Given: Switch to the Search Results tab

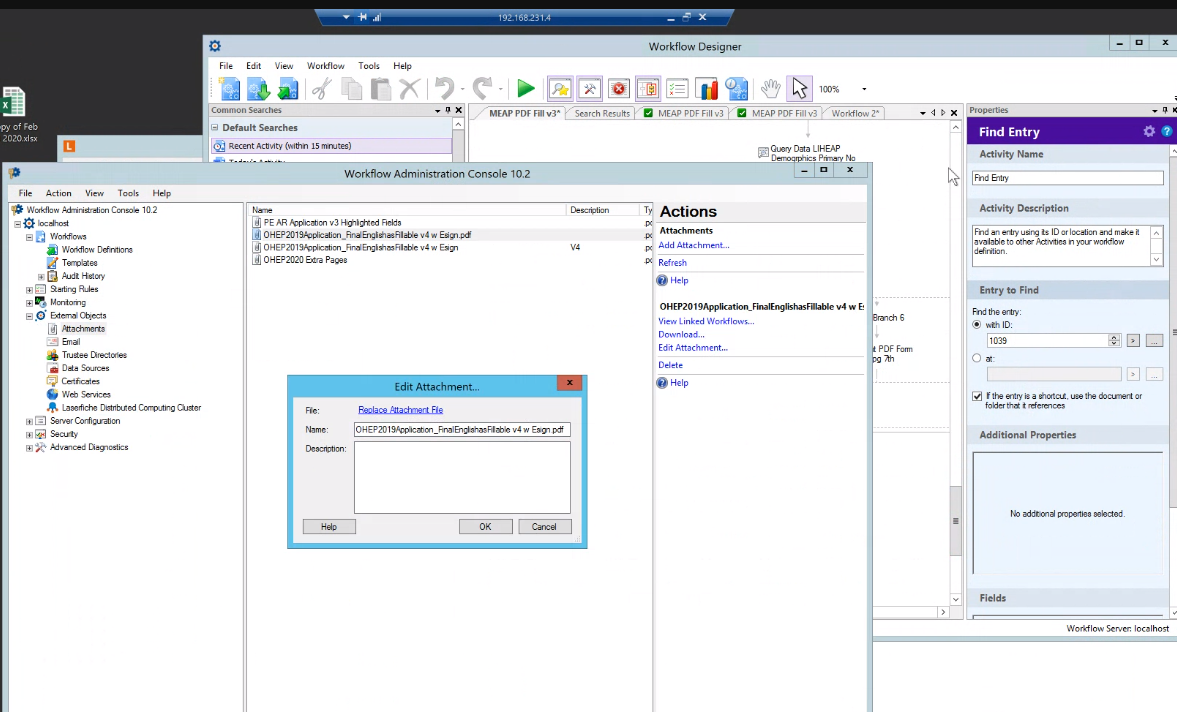Looking at the screenshot, I should [602, 113].
